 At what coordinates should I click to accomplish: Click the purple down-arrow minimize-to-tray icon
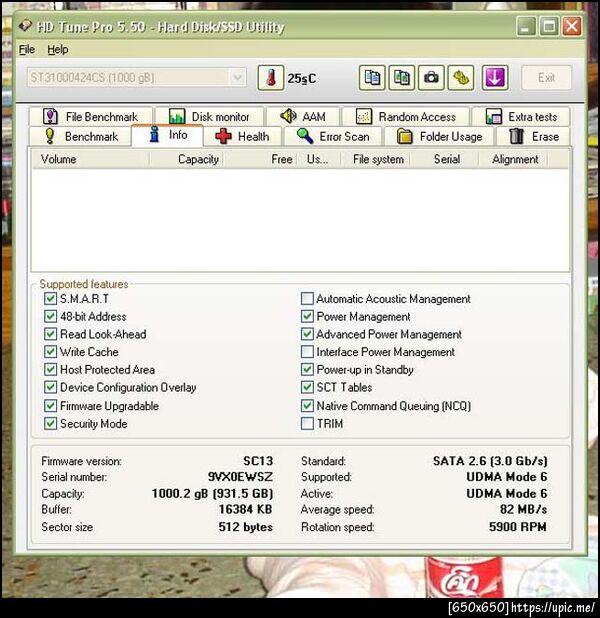point(495,78)
